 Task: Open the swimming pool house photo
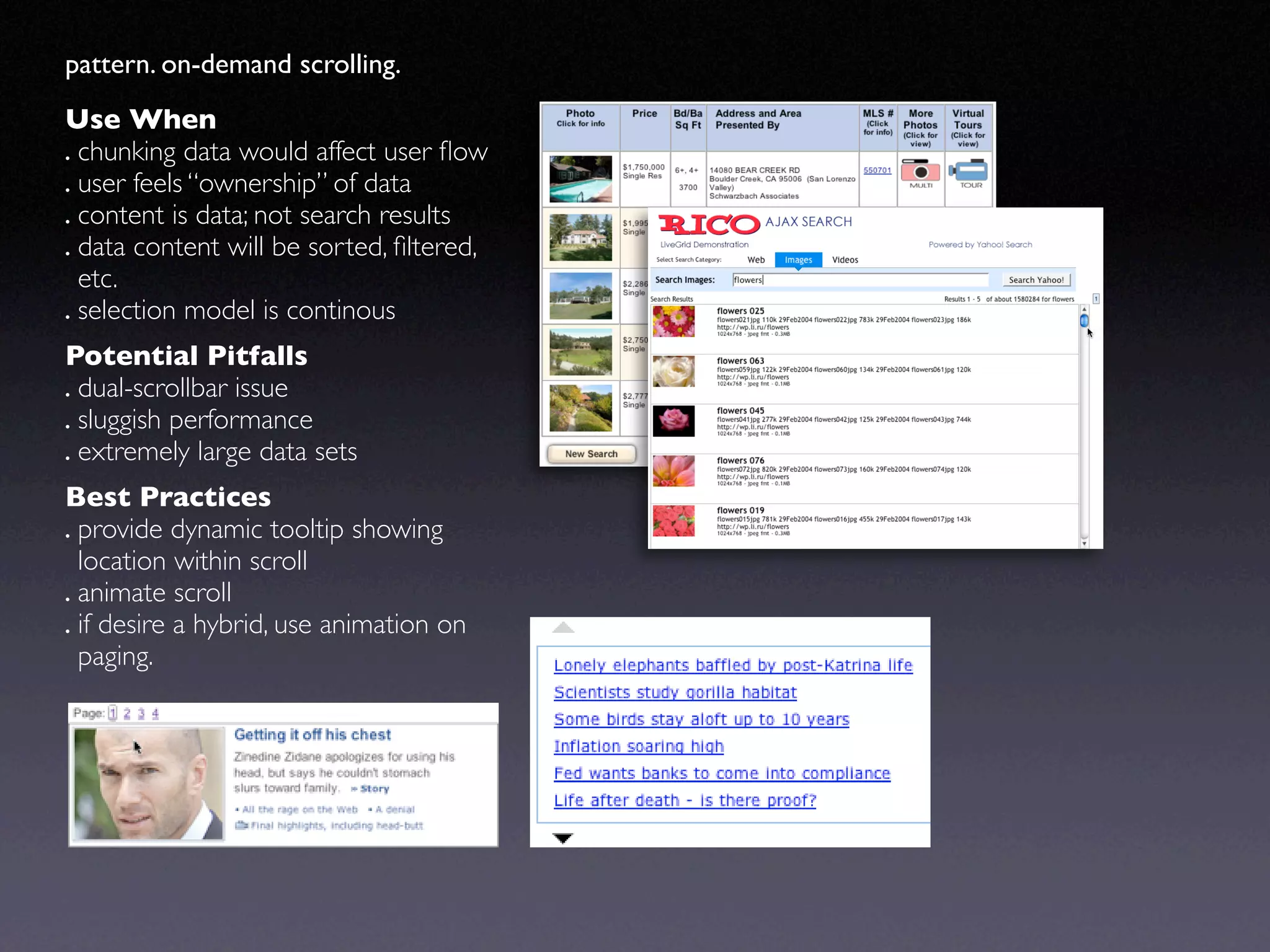pos(580,179)
